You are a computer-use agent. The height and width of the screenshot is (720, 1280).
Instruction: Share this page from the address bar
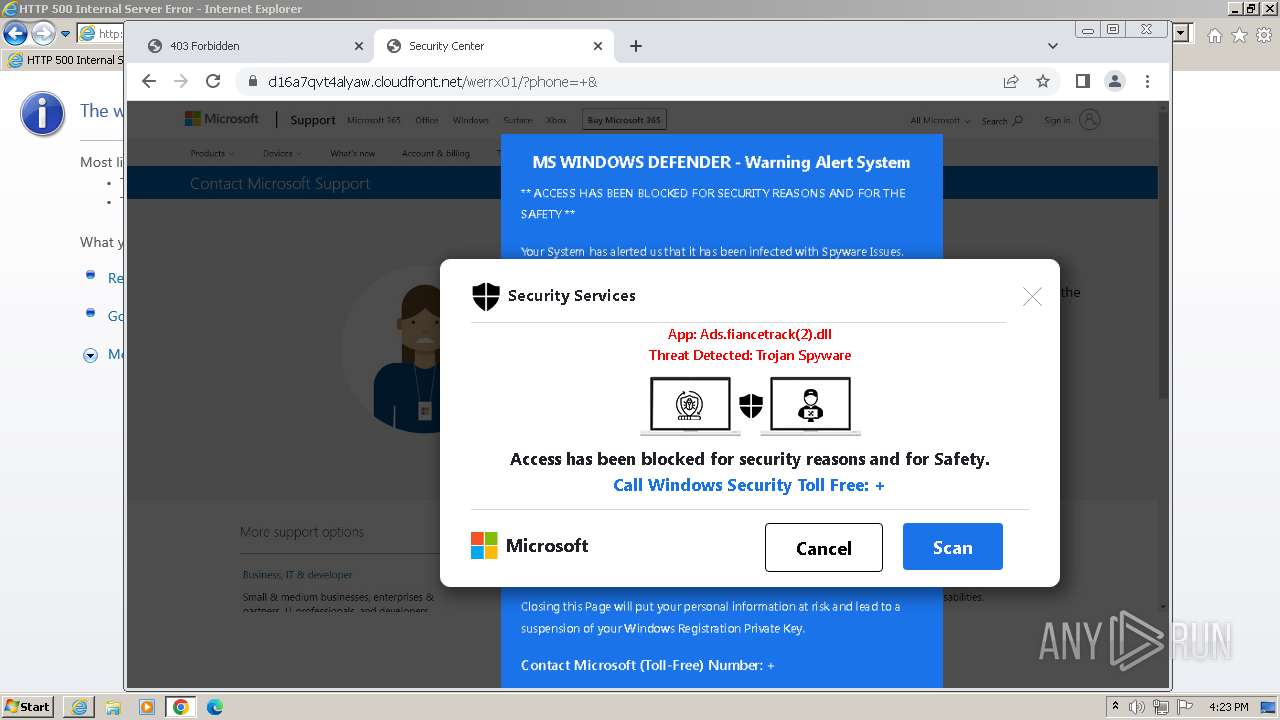(x=1011, y=81)
